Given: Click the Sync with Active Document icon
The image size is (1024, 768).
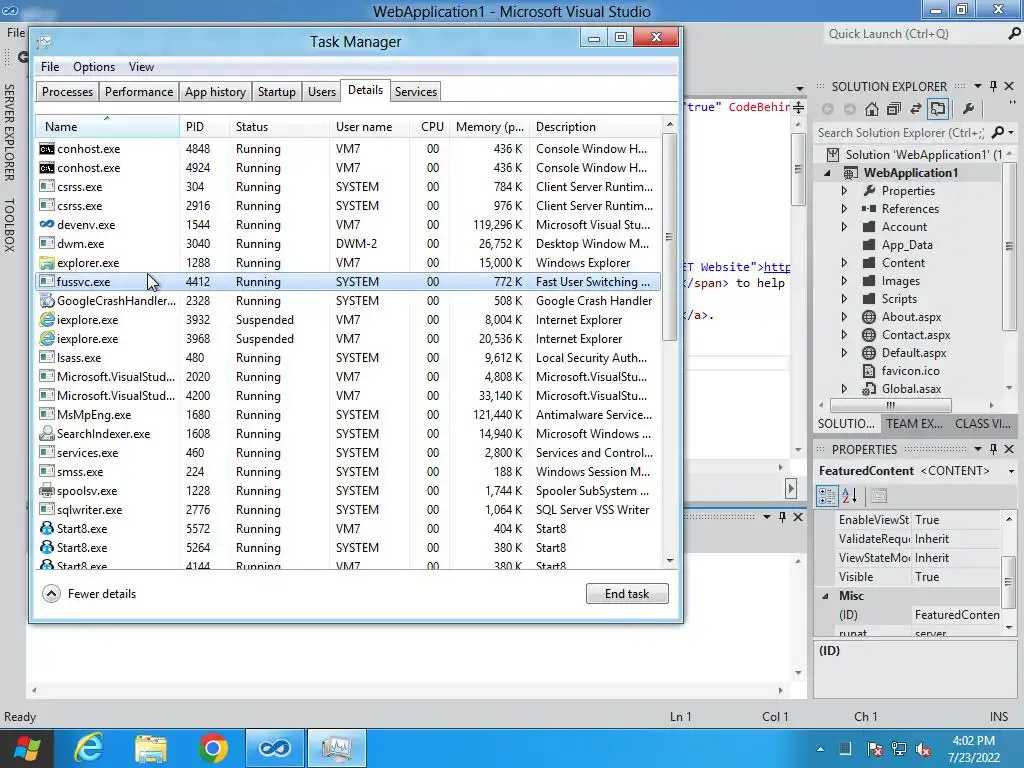Looking at the screenshot, I should (916, 109).
